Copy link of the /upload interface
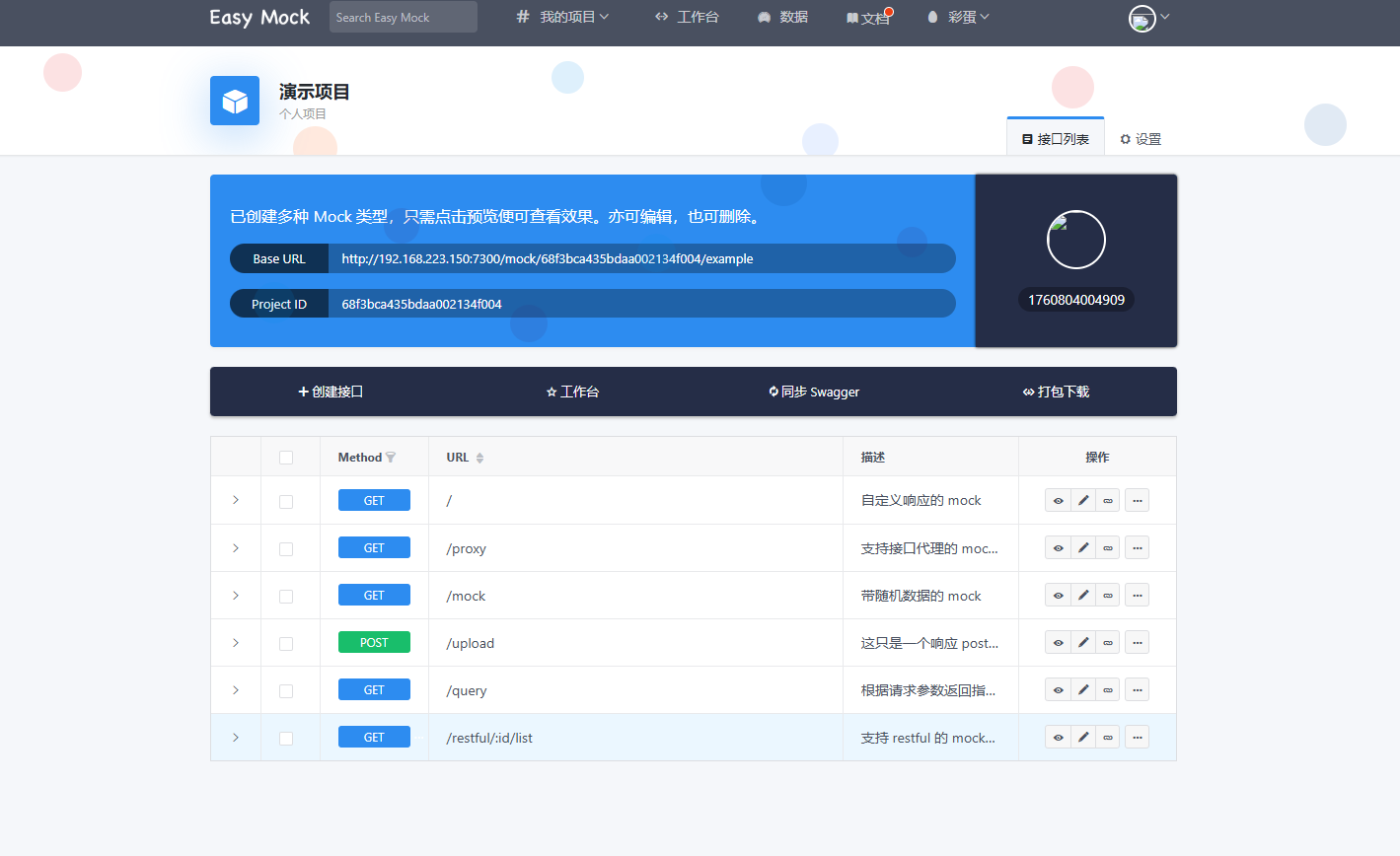The image size is (1400, 856). [x=1108, y=643]
